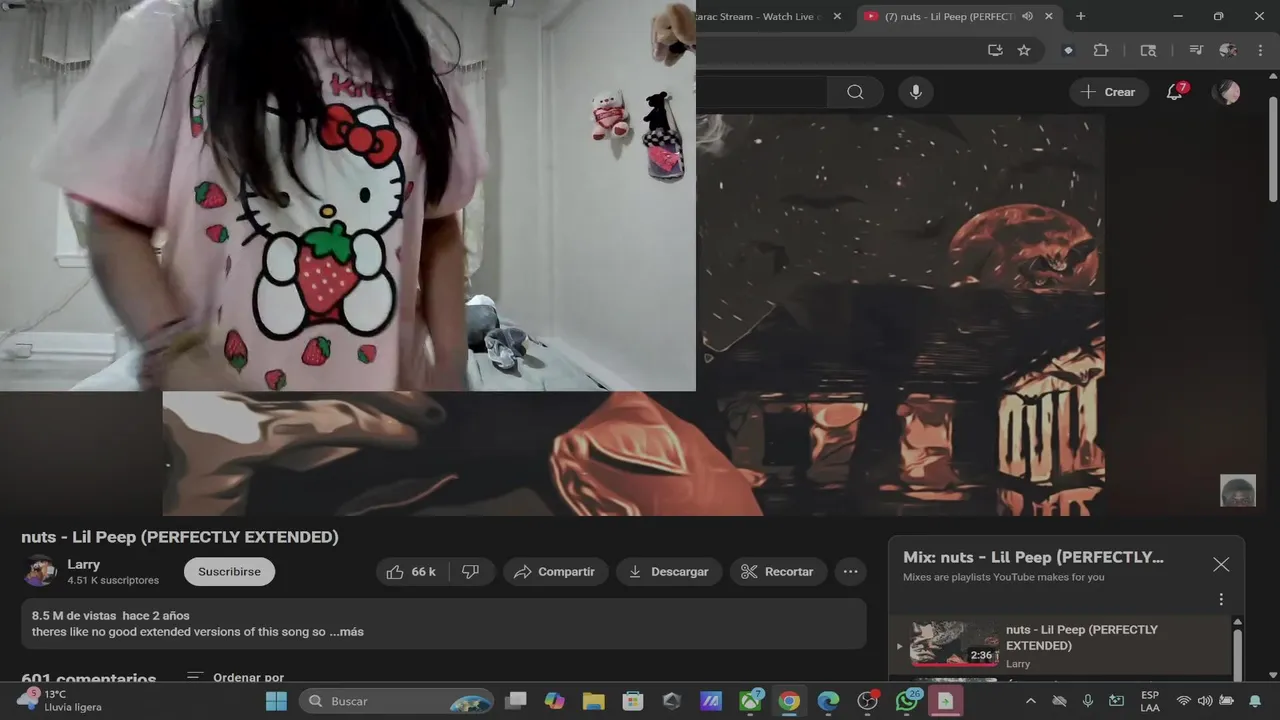Open the volume tray icon
Image resolution: width=1280 pixels, height=720 pixels.
coord(1205,701)
